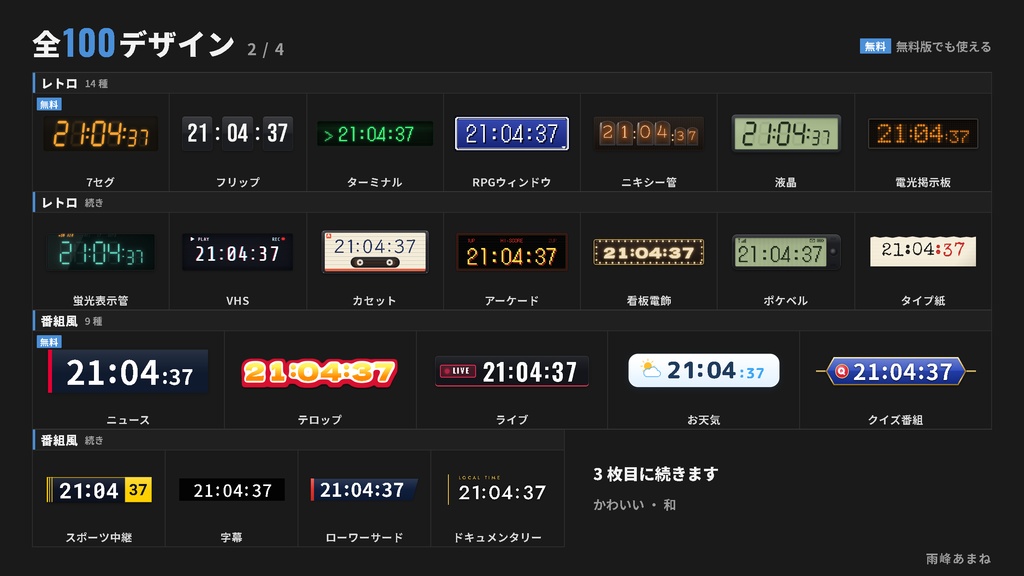1024x576 pixels.
Task: Click the 全100デザイン title
Action: point(133,44)
